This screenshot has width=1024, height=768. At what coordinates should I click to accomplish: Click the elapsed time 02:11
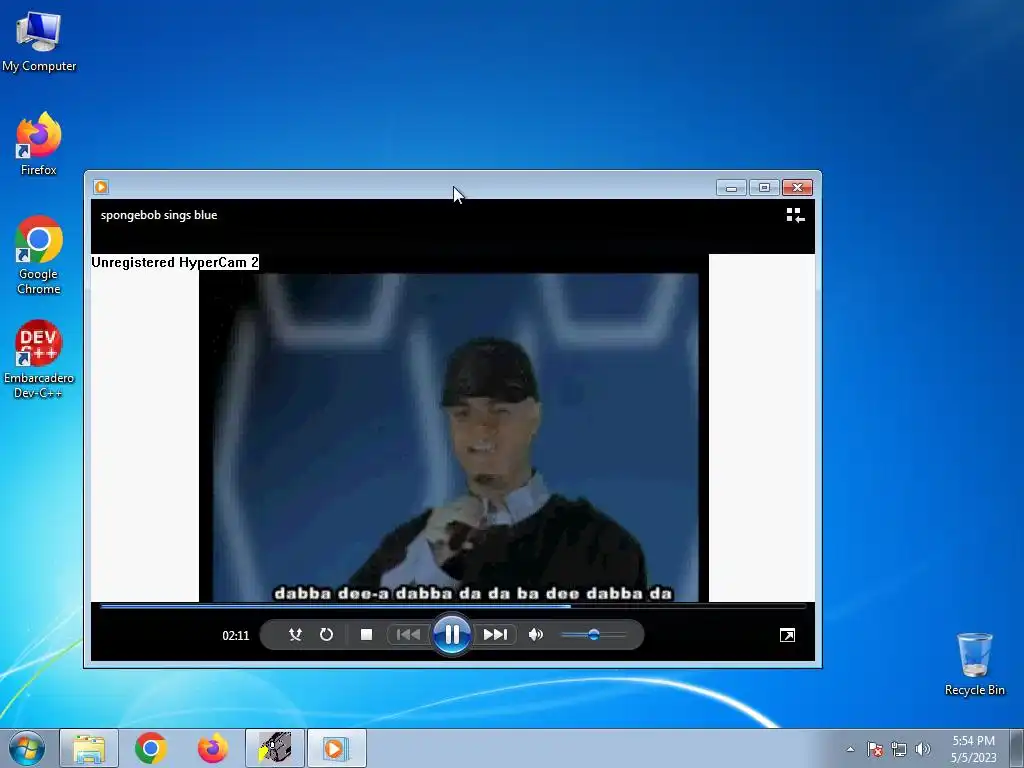point(236,635)
